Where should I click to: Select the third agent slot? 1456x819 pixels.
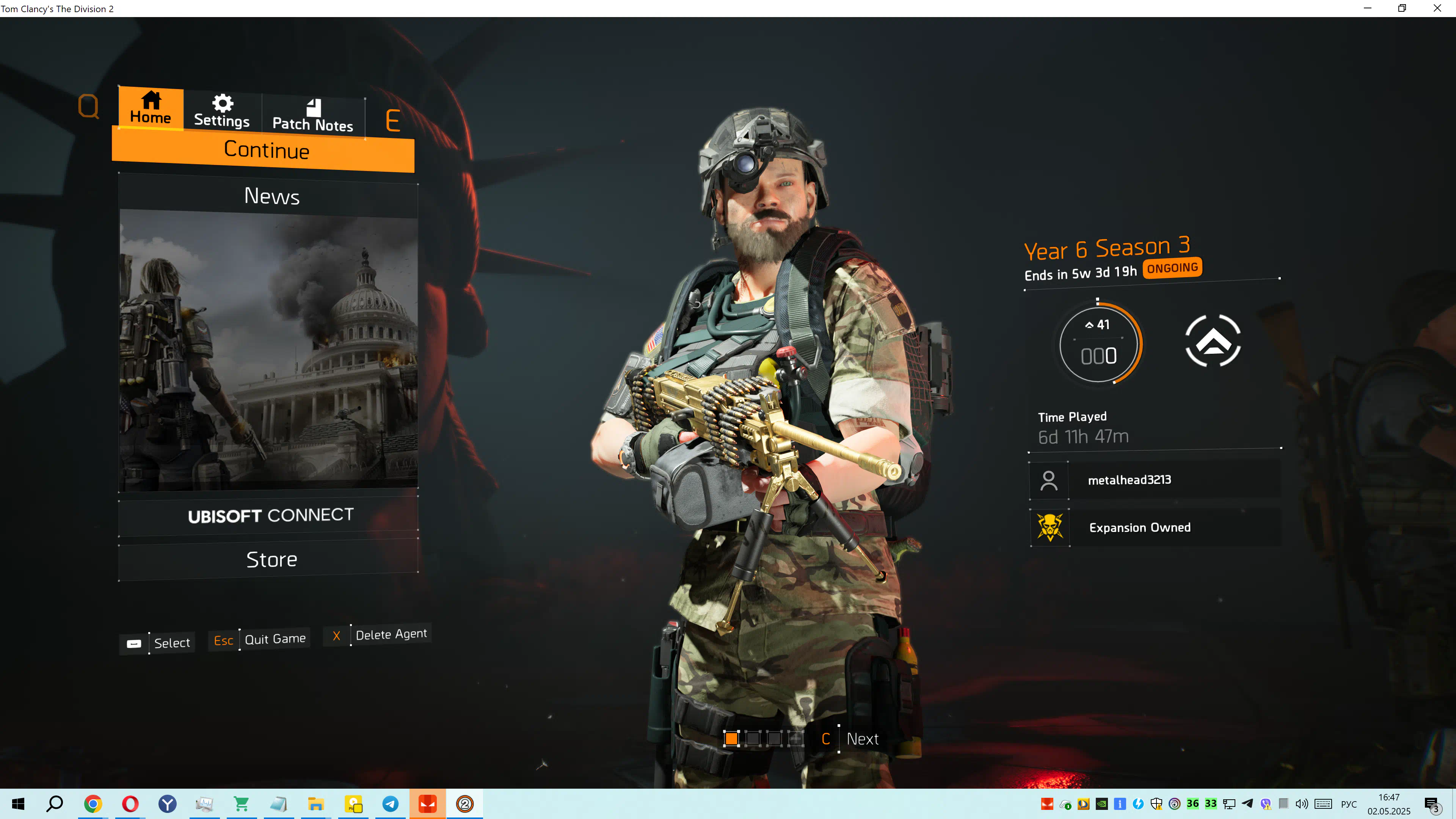[774, 739]
